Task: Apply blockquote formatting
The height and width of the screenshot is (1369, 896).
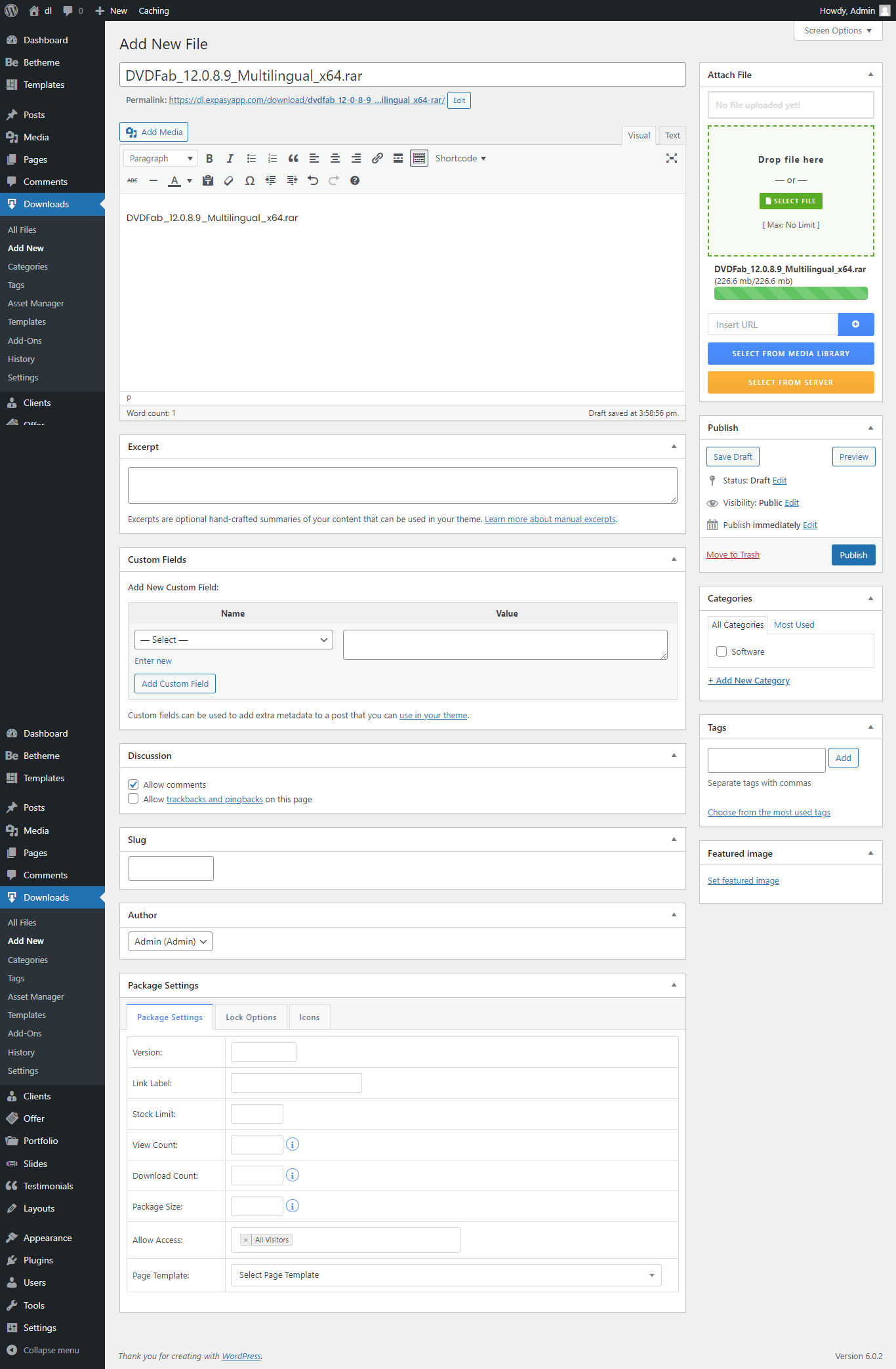Action: coord(293,158)
